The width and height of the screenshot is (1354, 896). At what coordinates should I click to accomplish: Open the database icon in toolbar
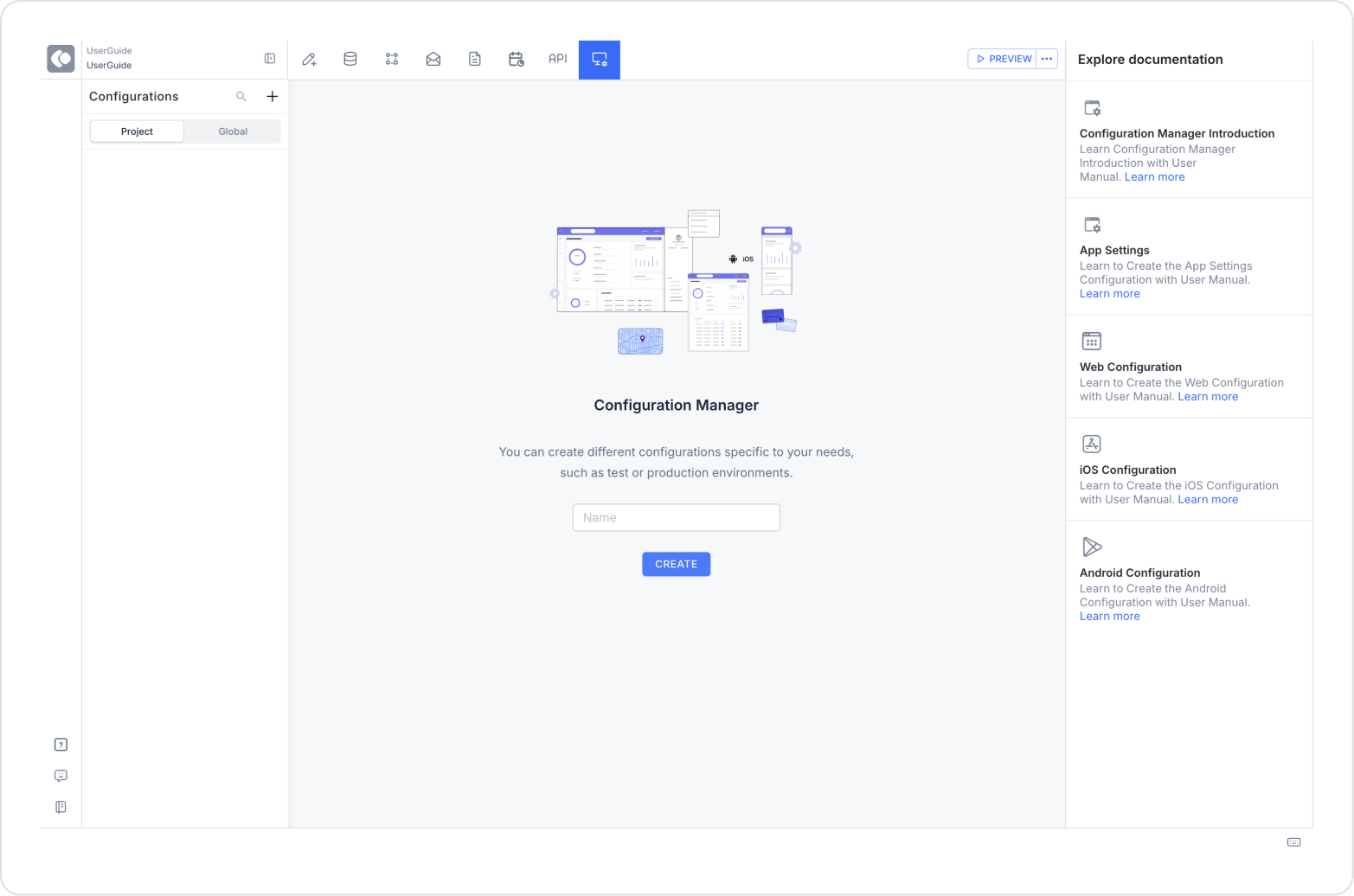click(350, 60)
